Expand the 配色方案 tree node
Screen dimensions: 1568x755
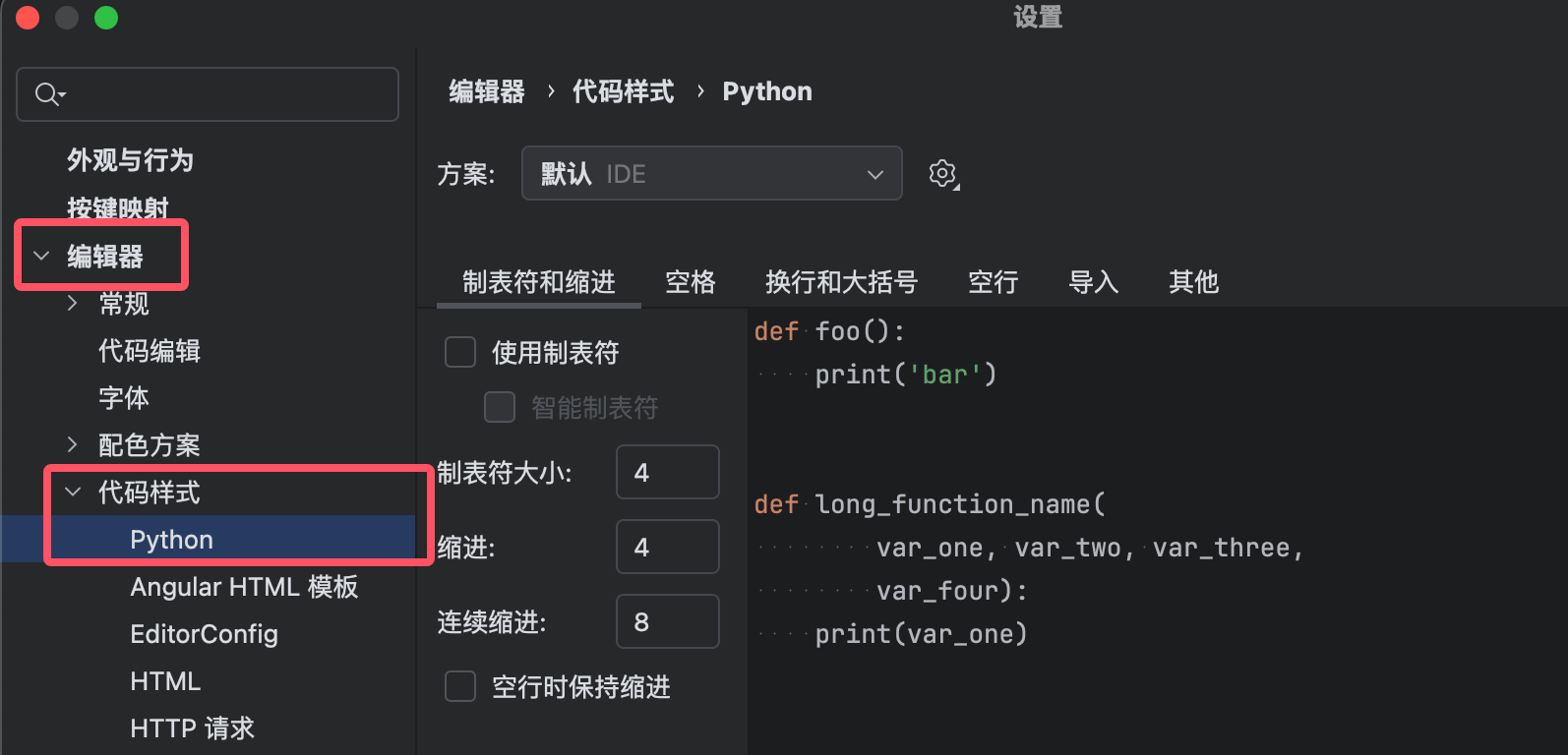(73, 445)
